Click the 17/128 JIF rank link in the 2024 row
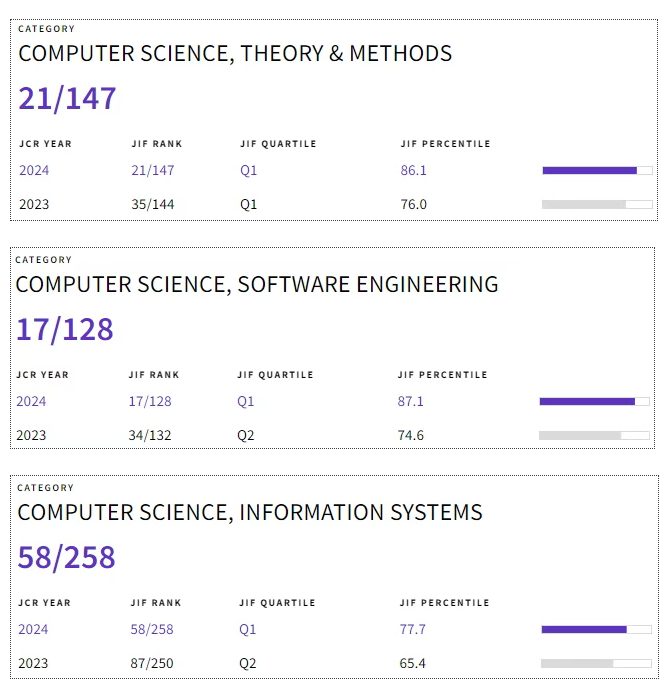Screen dimensions: 669x696 (150, 401)
